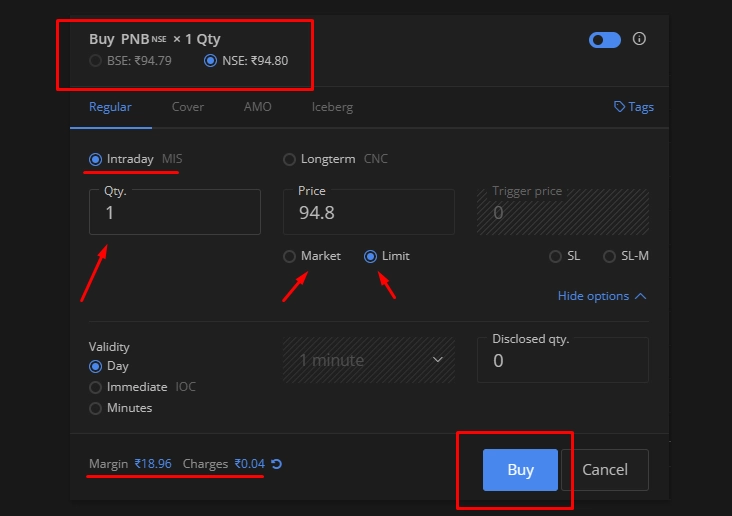This screenshot has height=516, width=732.
Task: Select the SL order type
Action: pyautogui.click(x=564, y=256)
